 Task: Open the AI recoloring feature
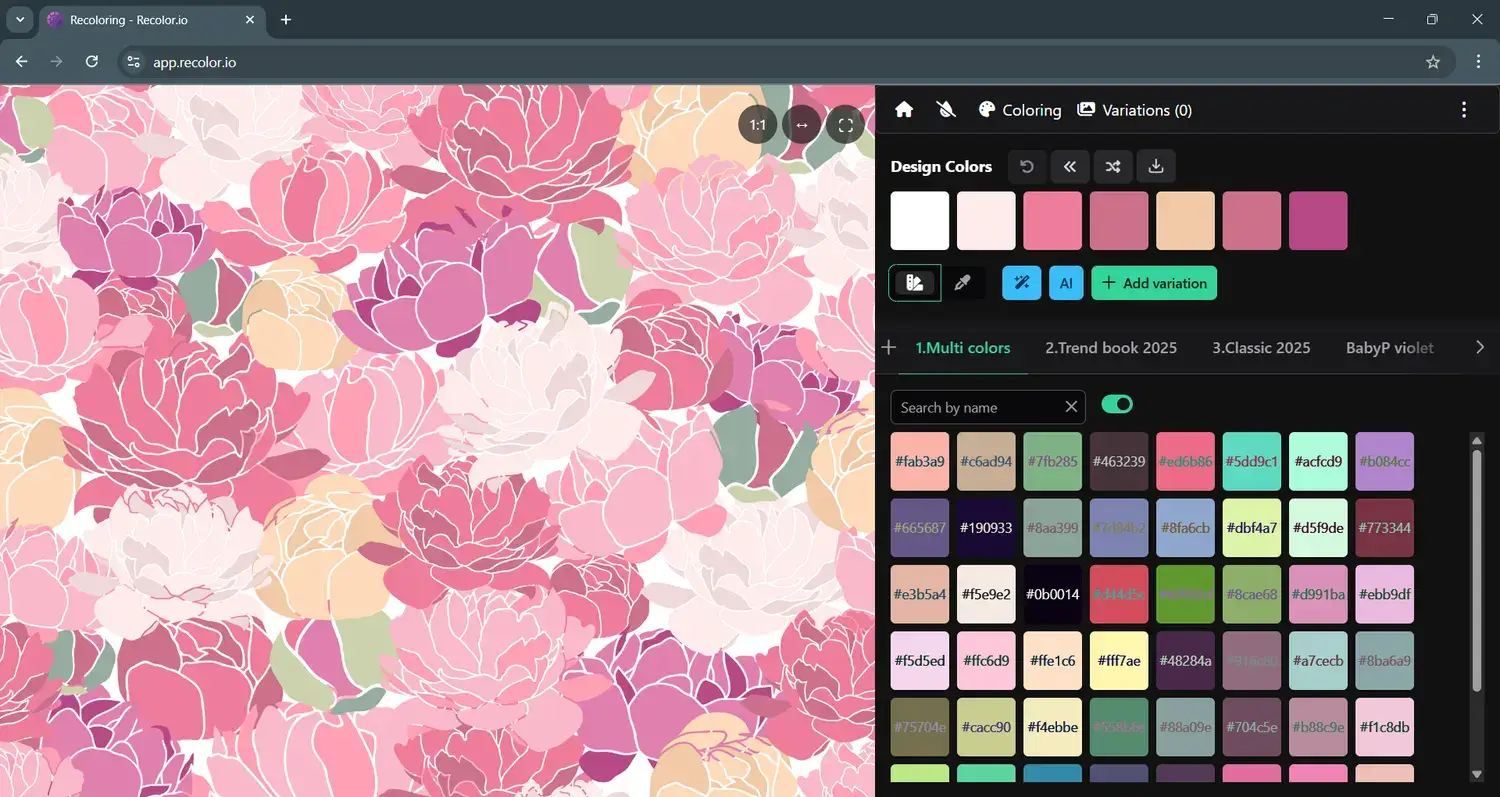click(1065, 283)
